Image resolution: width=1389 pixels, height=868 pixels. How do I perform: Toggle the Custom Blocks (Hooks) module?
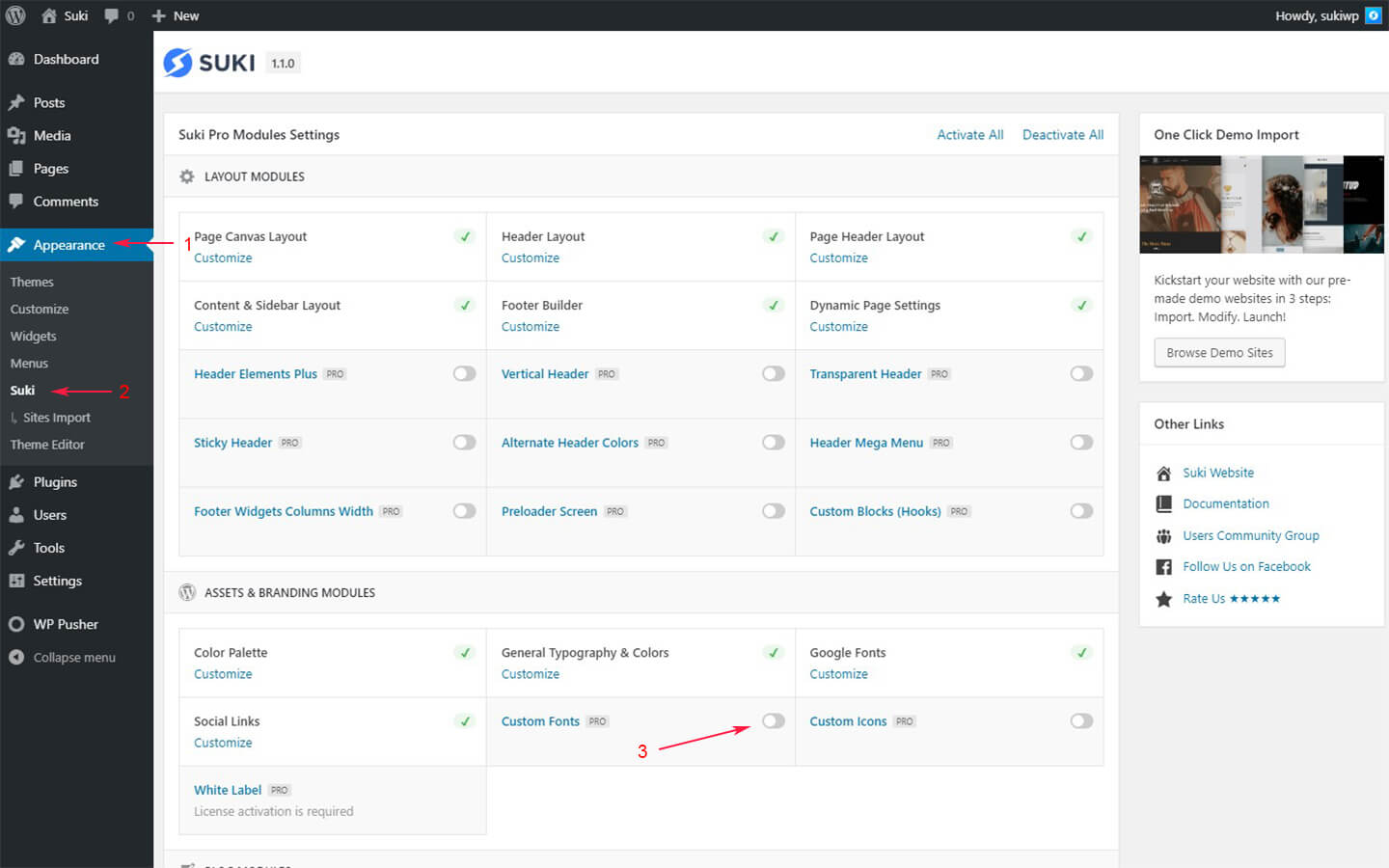point(1081,510)
